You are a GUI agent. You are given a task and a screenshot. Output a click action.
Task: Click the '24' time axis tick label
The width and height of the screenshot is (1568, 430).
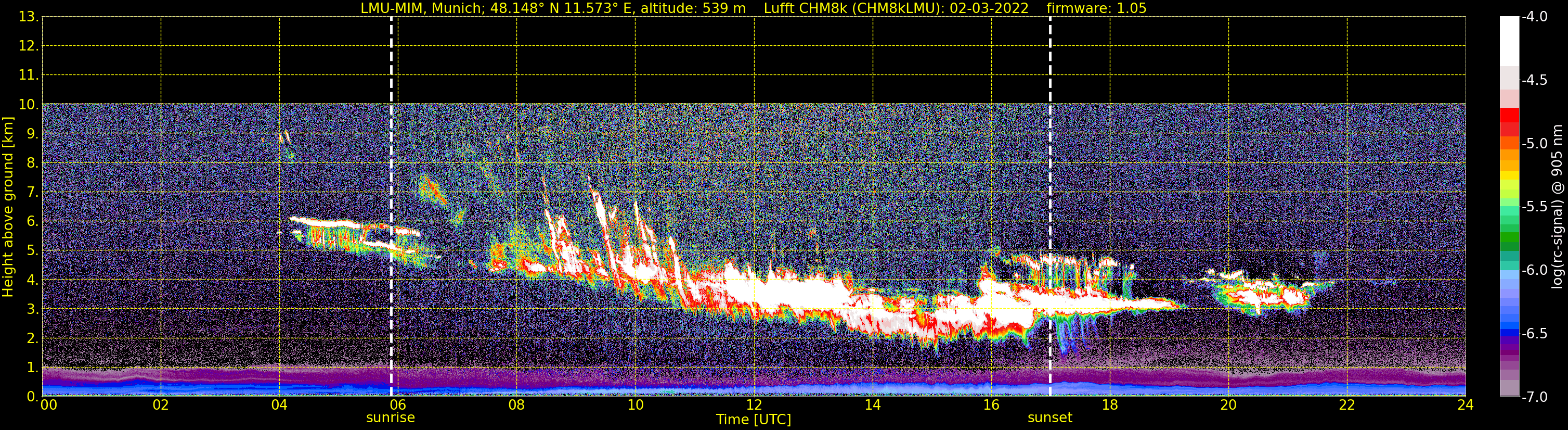[1465, 405]
